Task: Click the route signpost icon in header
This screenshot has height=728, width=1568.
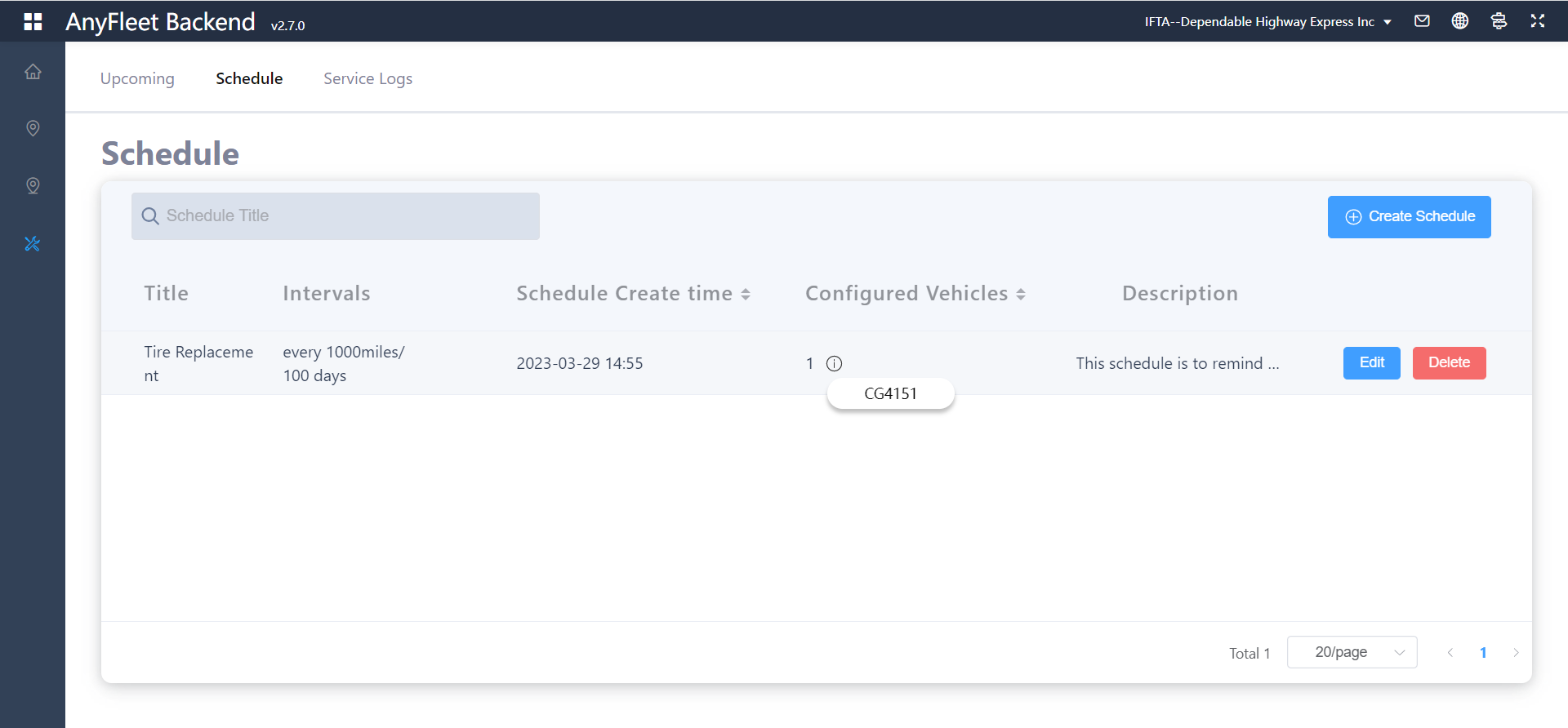Action: (1499, 21)
